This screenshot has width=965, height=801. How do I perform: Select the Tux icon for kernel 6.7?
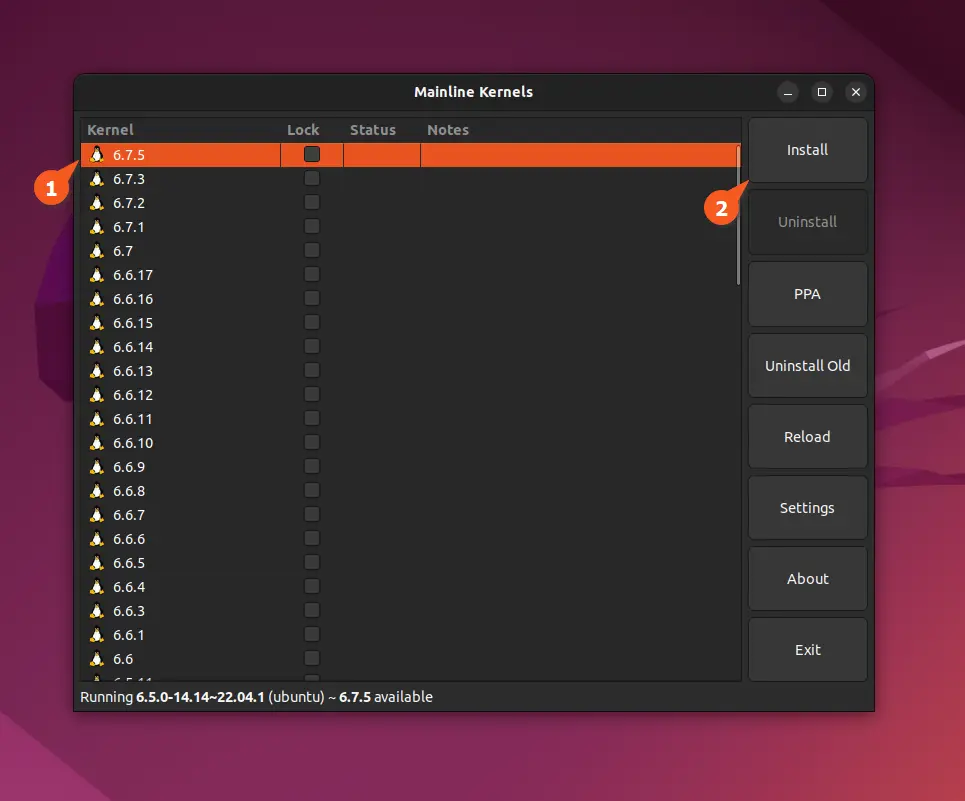(97, 251)
